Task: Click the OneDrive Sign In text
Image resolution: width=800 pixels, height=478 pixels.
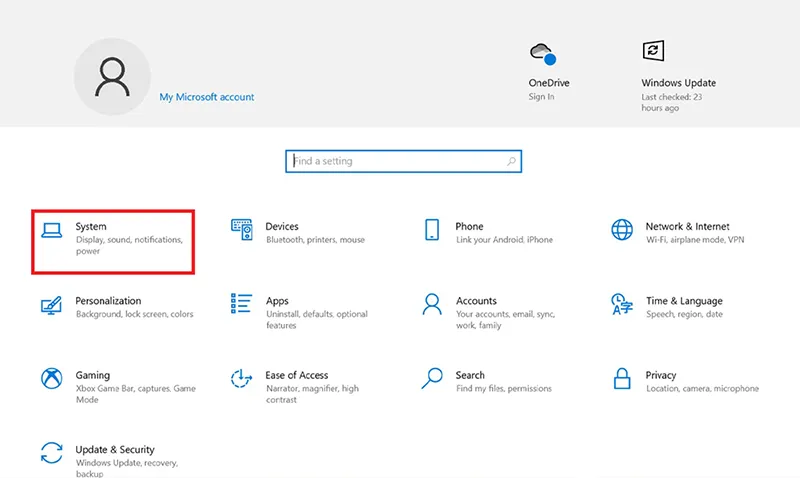Action: click(541, 96)
